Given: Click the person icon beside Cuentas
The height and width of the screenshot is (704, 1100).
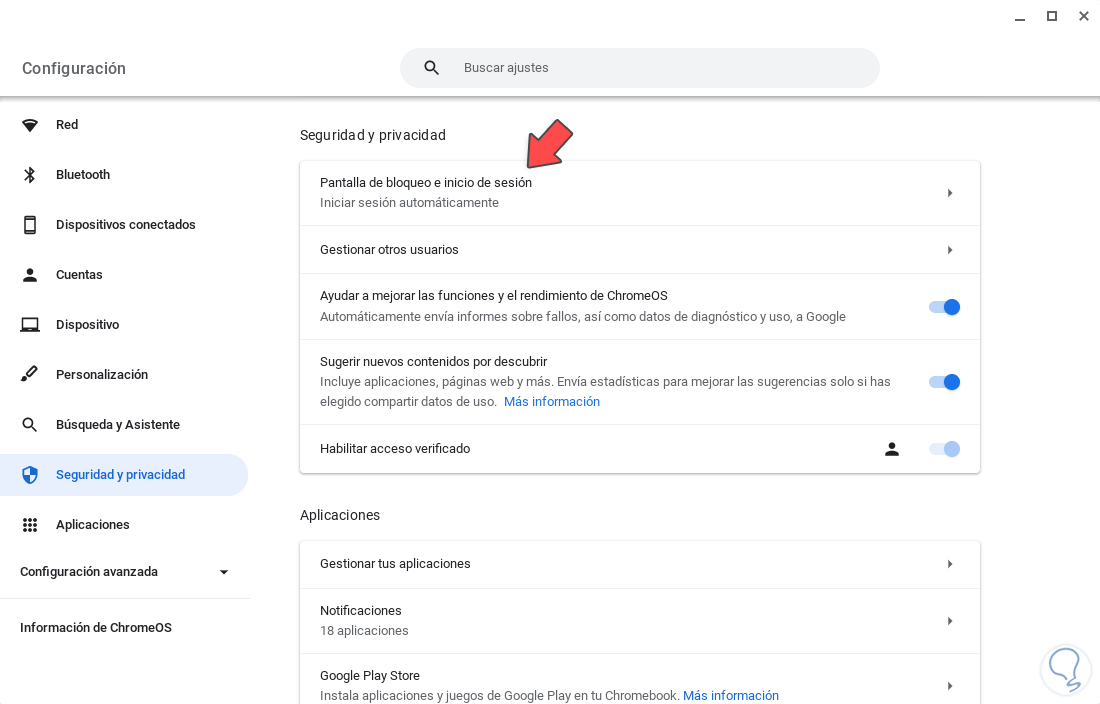Looking at the screenshot, I should (x=30, y=275).
